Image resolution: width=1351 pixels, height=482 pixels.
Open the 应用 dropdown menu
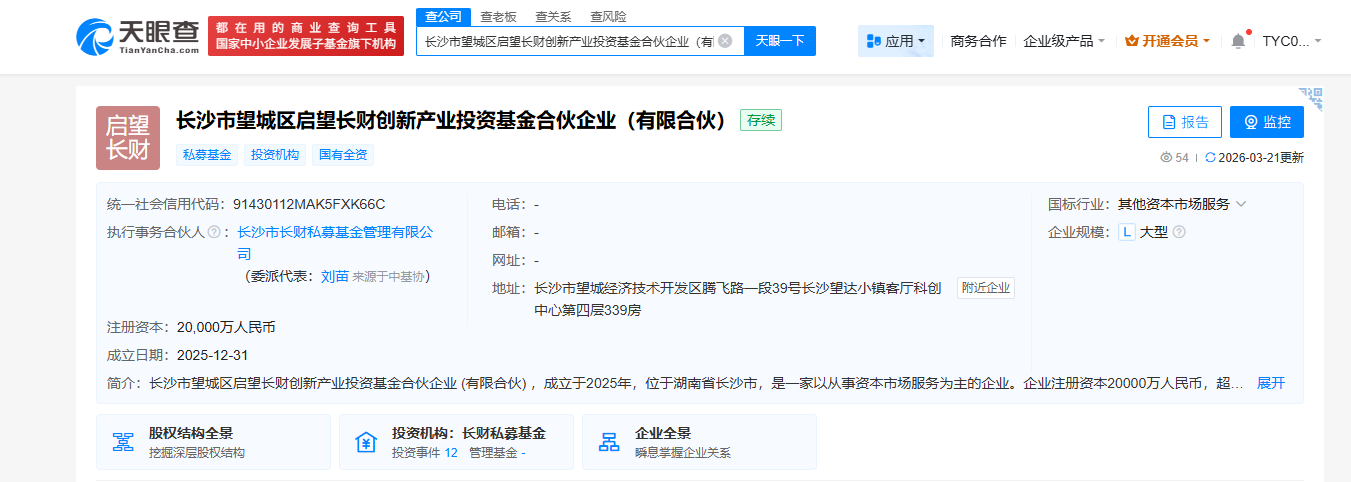(x=896, y=41)
